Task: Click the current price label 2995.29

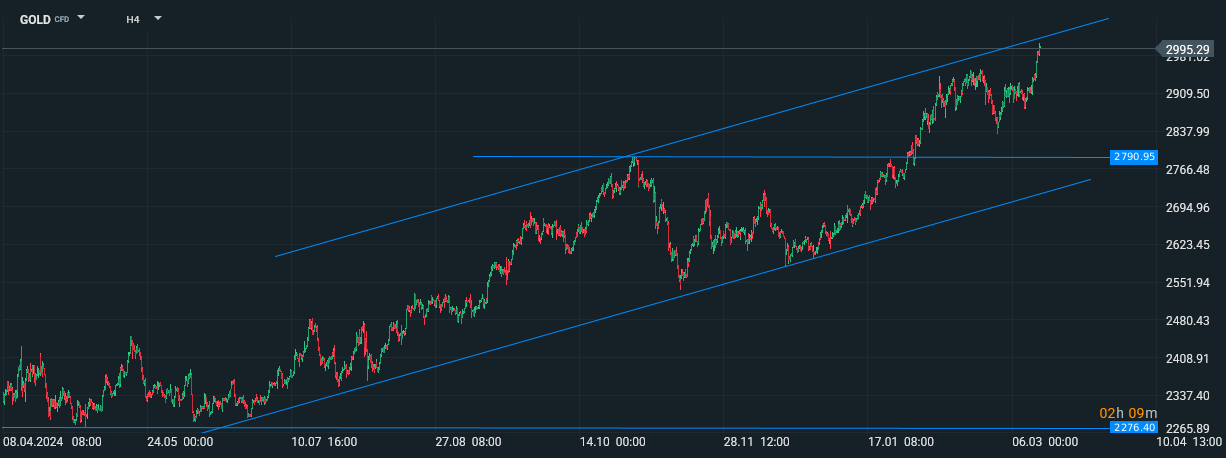Action: coord(1186,48)
